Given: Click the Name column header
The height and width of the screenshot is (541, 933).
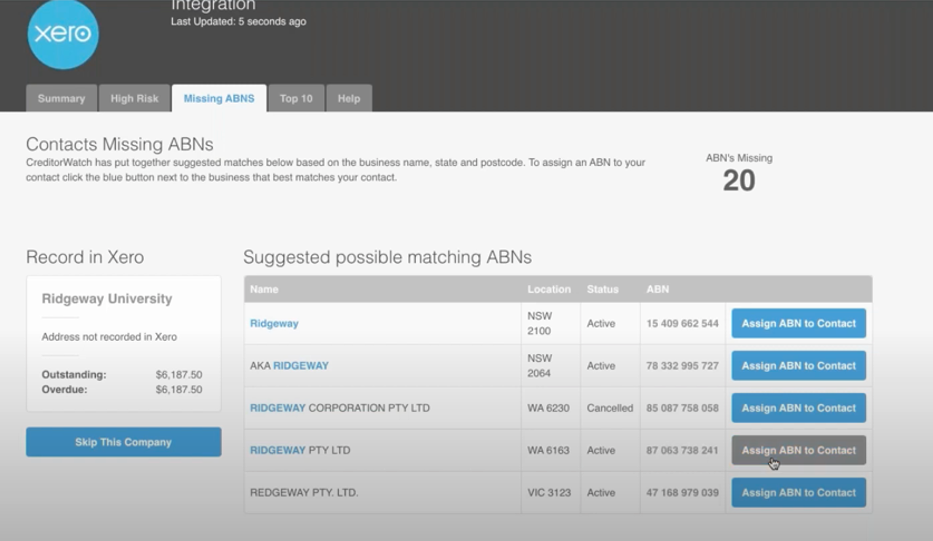Looking at the screenshot, I should point(264,289).
